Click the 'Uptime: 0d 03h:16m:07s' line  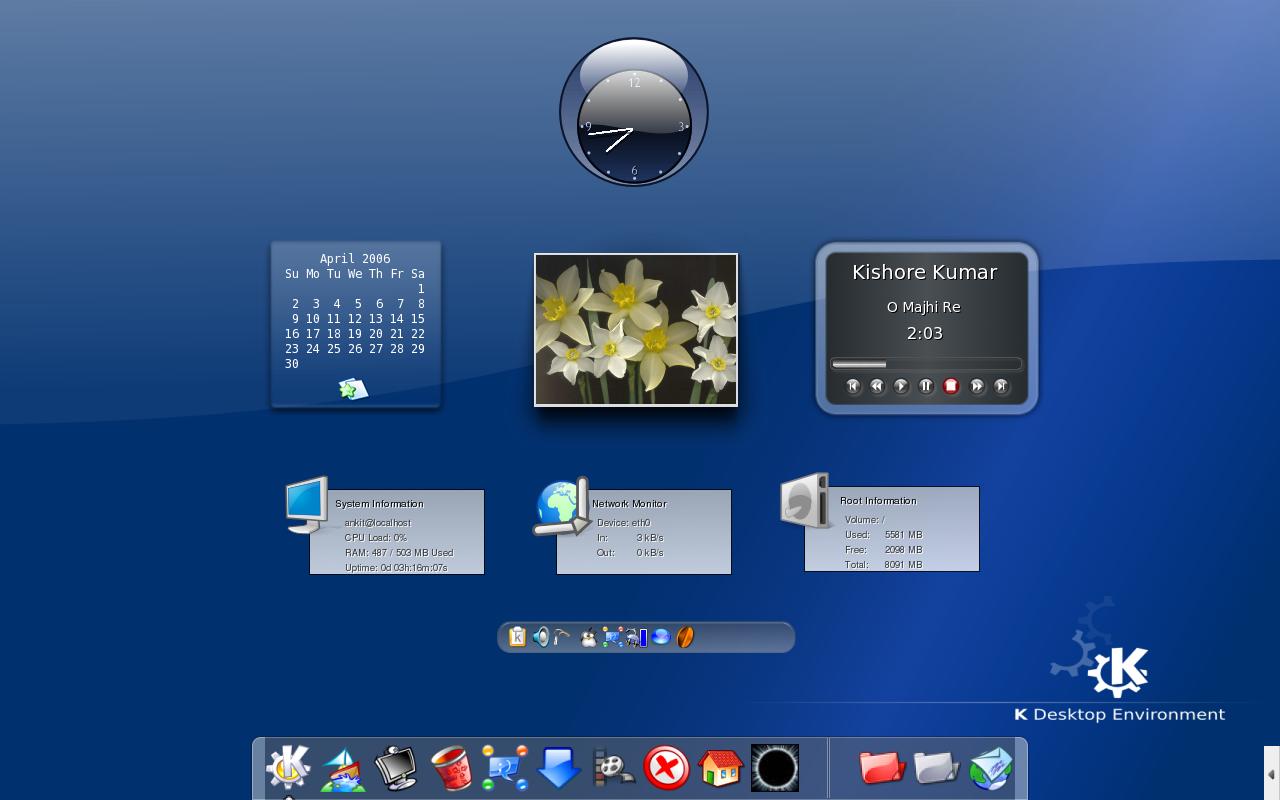396,567
